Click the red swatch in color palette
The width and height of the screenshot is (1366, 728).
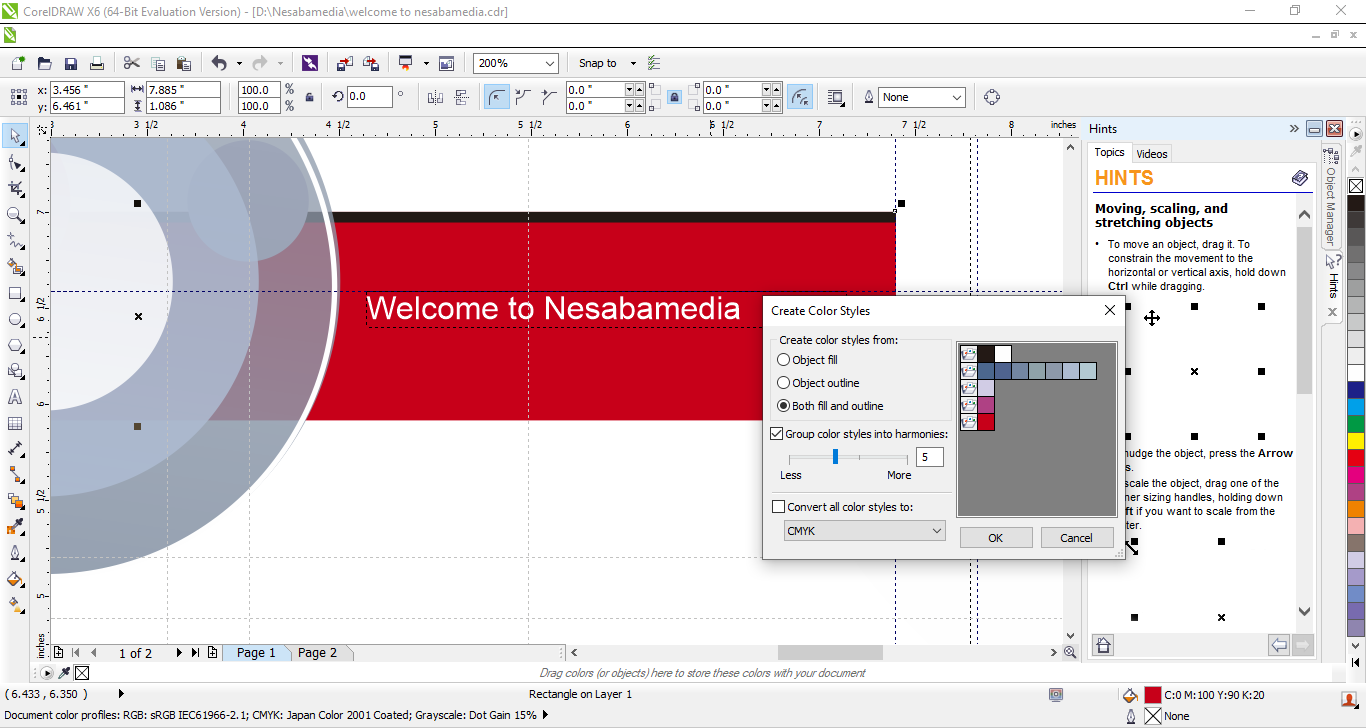click(1356, 457)
